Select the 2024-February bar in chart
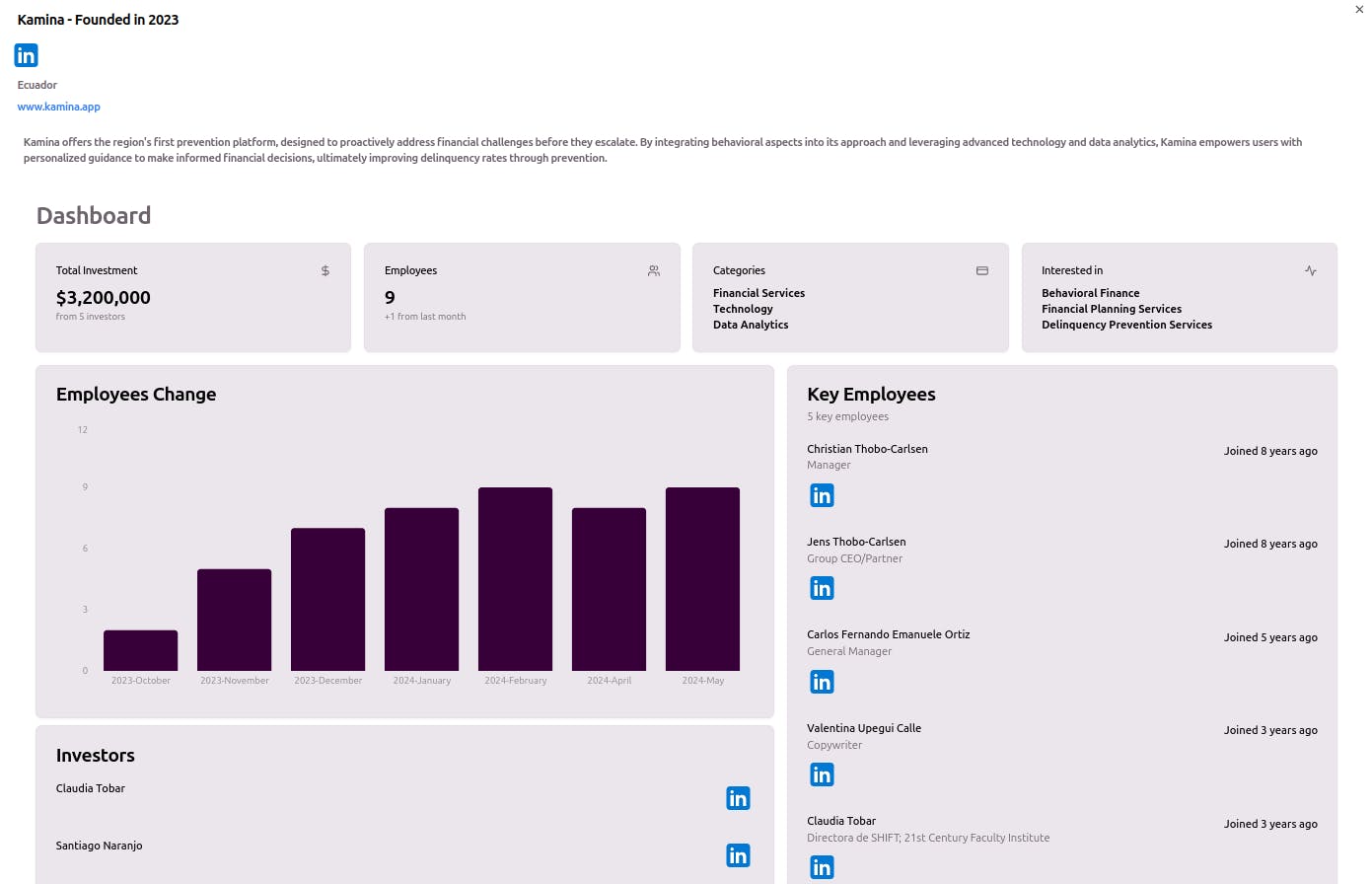 click(x=516, y=579)
